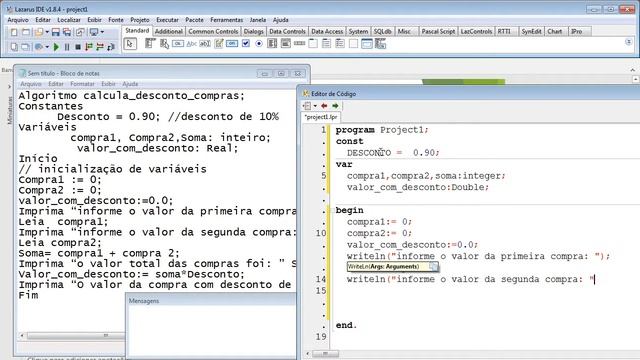Click the green forward arrow in code editor

tap(335, 106)
